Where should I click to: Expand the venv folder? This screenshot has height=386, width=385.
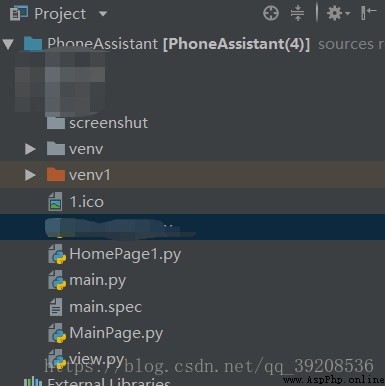[x=30, y=149]
